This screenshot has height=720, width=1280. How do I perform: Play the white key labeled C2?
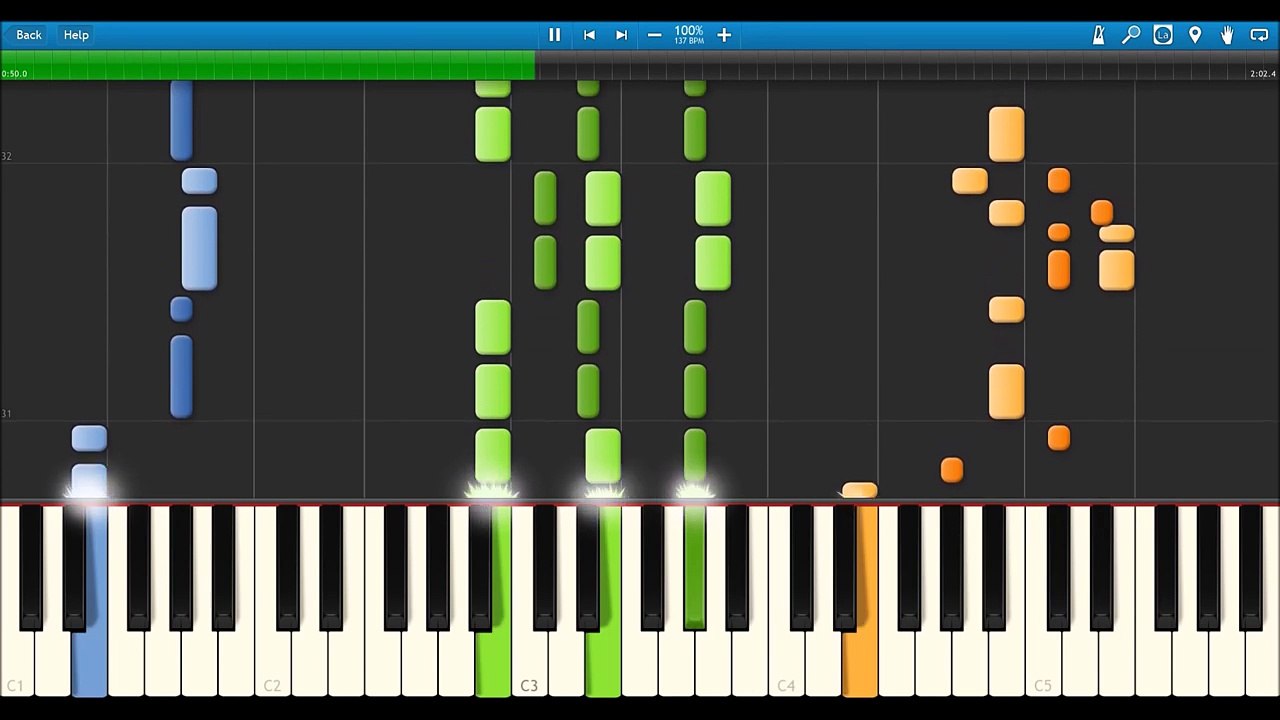[272, 665]
